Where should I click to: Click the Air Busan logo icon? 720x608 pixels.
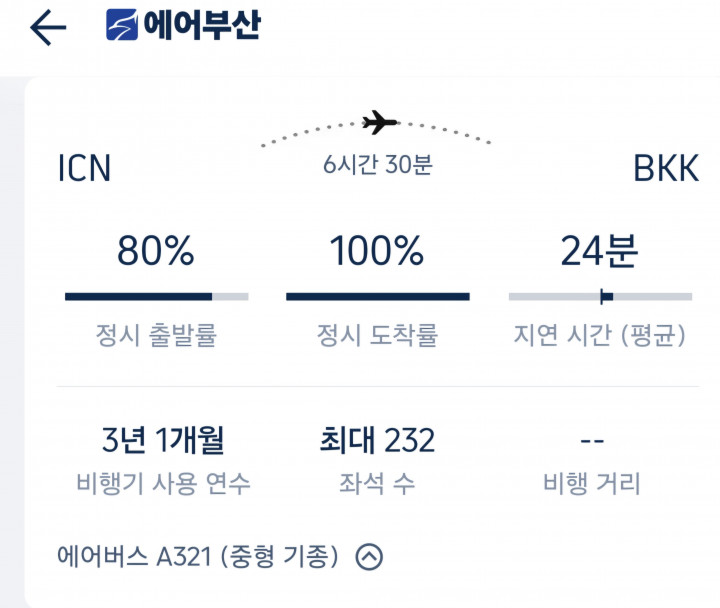coord(122,25)
